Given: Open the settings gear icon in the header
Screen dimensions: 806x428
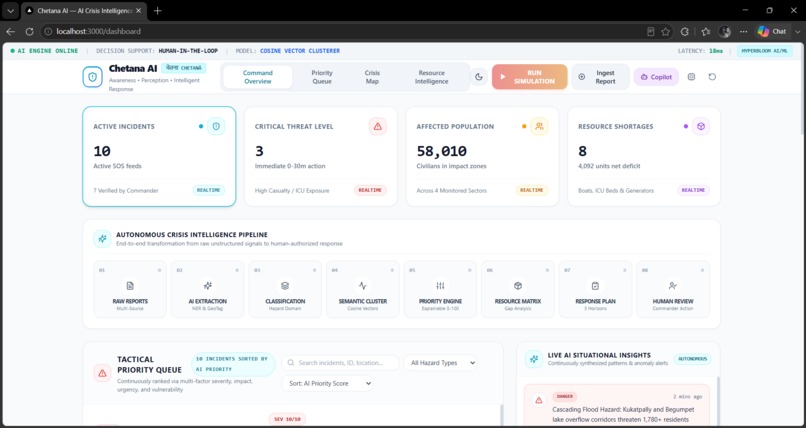Looking at the screenshot, I should pos(691,77).
